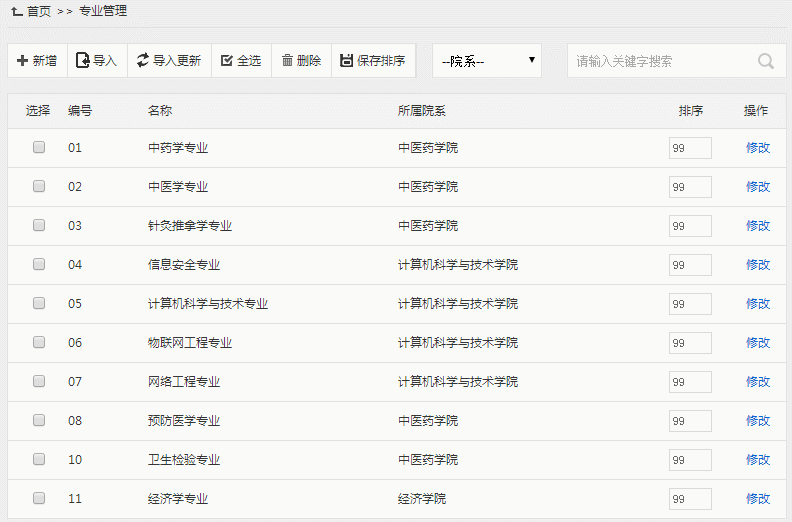The image size is (792, 522).
Task: Click the 全选 select-all check icon
Action: pyautogui.click(x=227, y=61)
